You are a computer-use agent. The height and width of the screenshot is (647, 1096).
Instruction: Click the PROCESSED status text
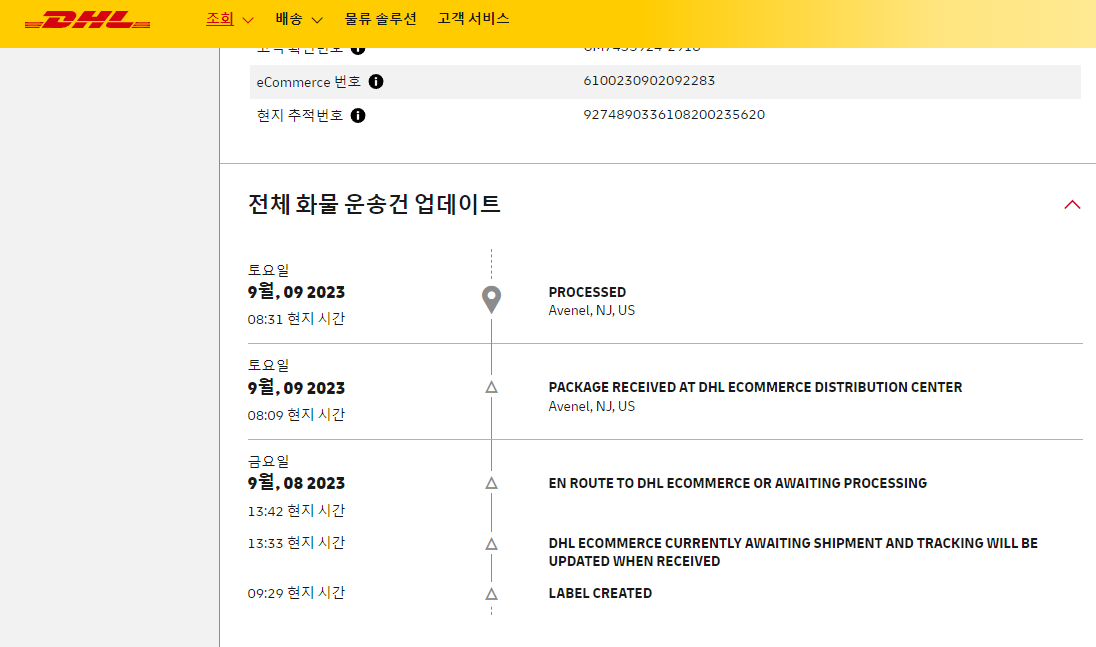click(x=587, y=292)
